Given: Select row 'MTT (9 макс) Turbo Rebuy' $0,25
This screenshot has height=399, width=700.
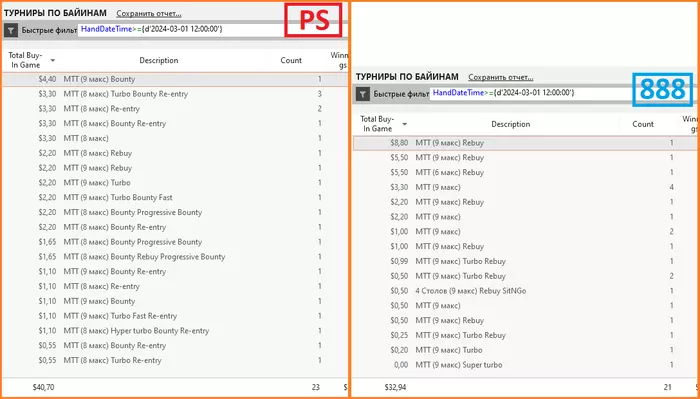Looking at the screenshot, I should pos(525,336).
